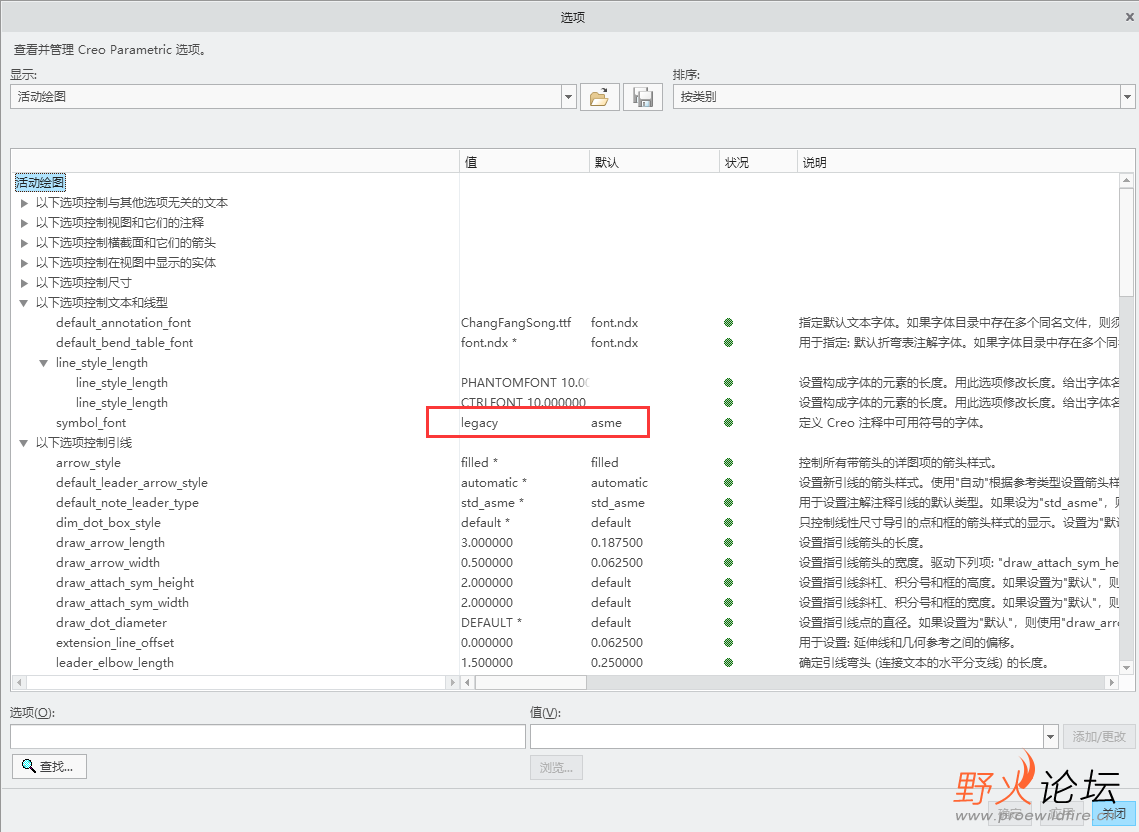Image resolution: width=1139 pixels, height=832 pixels.
Task: Expand 以下选项控制与其他选项无关的文本 group
Action: (24, 203)
